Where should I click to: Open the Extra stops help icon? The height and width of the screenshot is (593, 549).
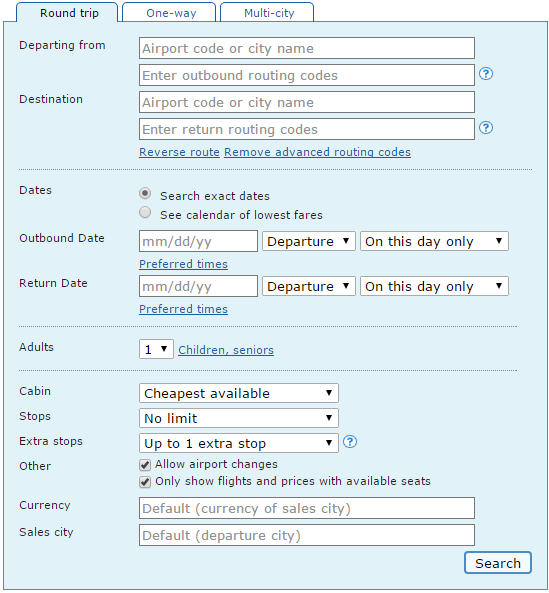coord(350,442)
